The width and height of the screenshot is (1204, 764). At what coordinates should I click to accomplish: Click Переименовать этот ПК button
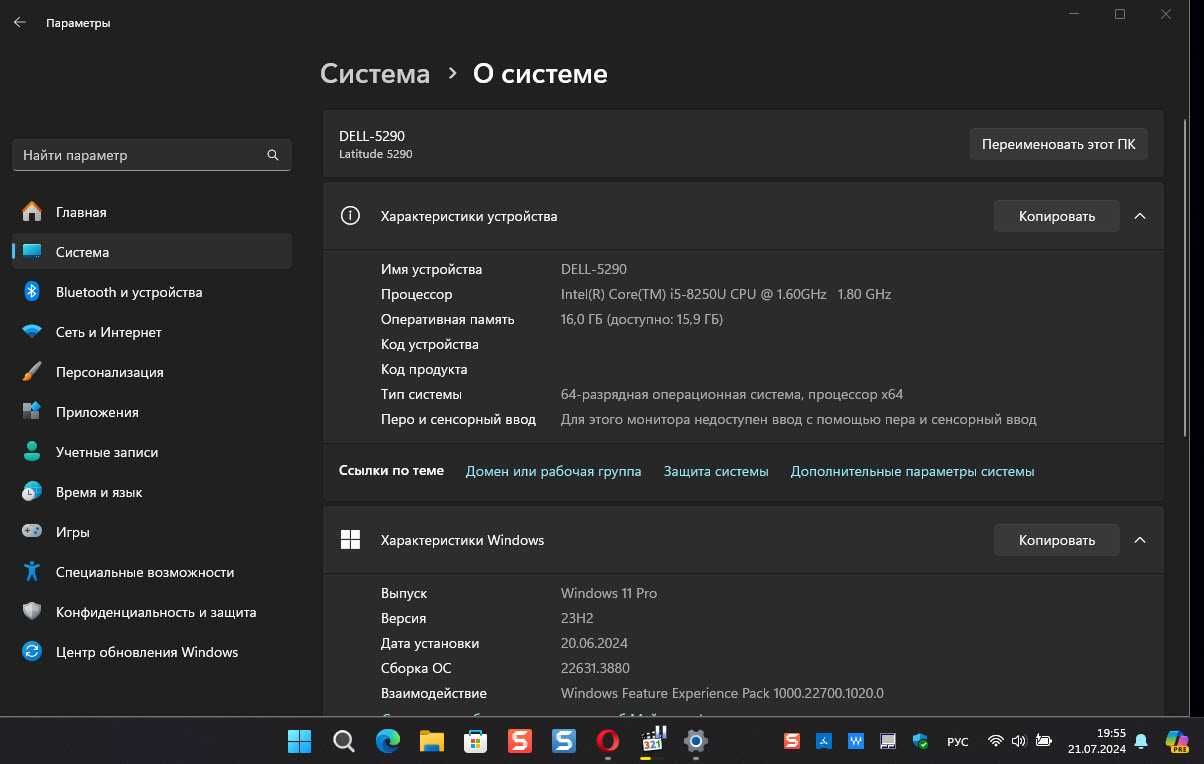coord(1058,144)
